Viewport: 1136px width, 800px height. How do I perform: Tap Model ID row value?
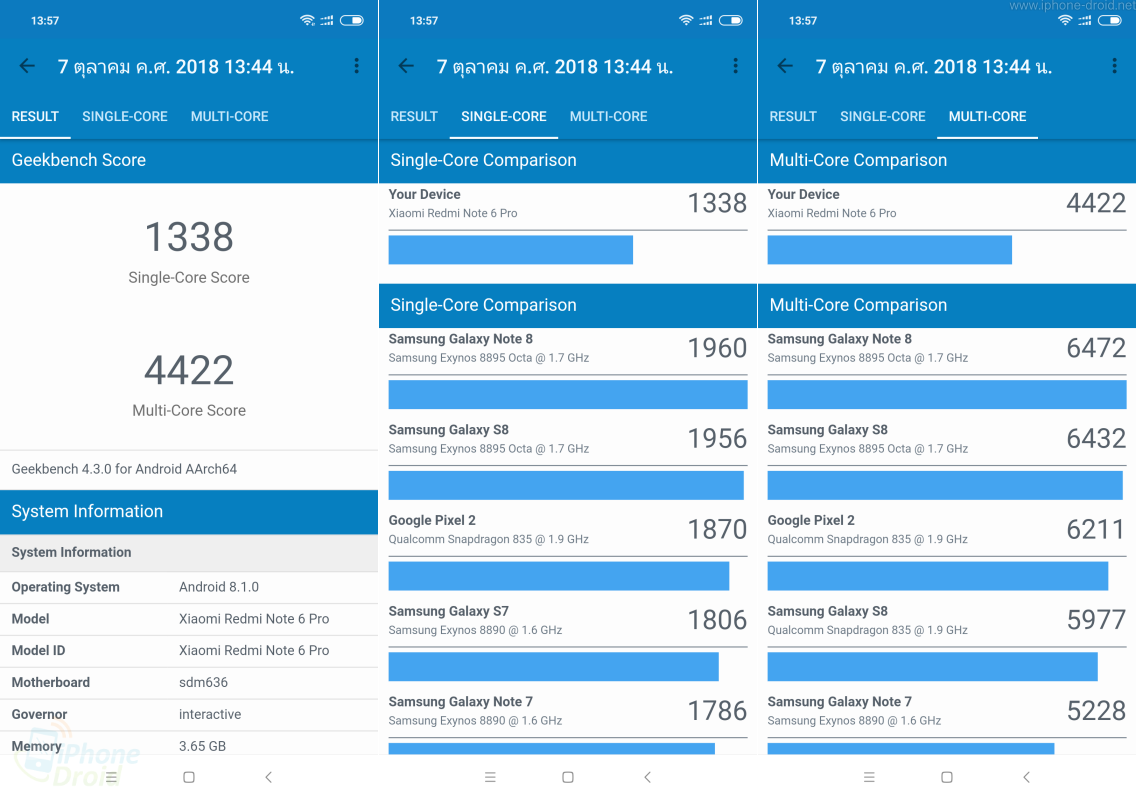254,651
